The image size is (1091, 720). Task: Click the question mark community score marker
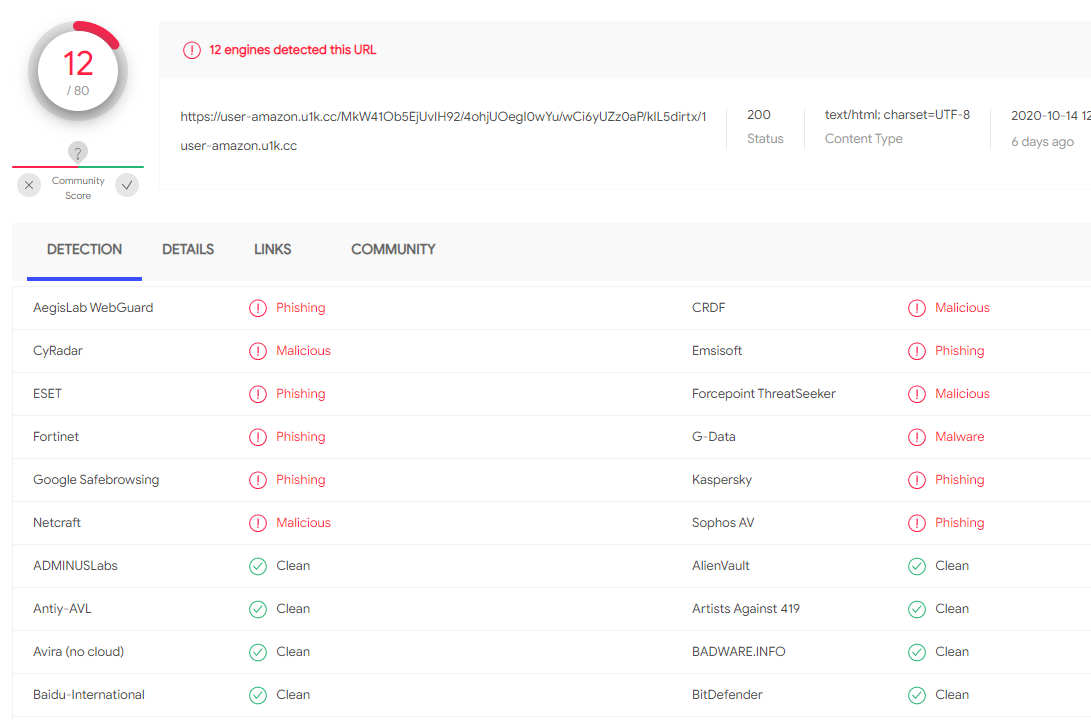pos(78,152)
